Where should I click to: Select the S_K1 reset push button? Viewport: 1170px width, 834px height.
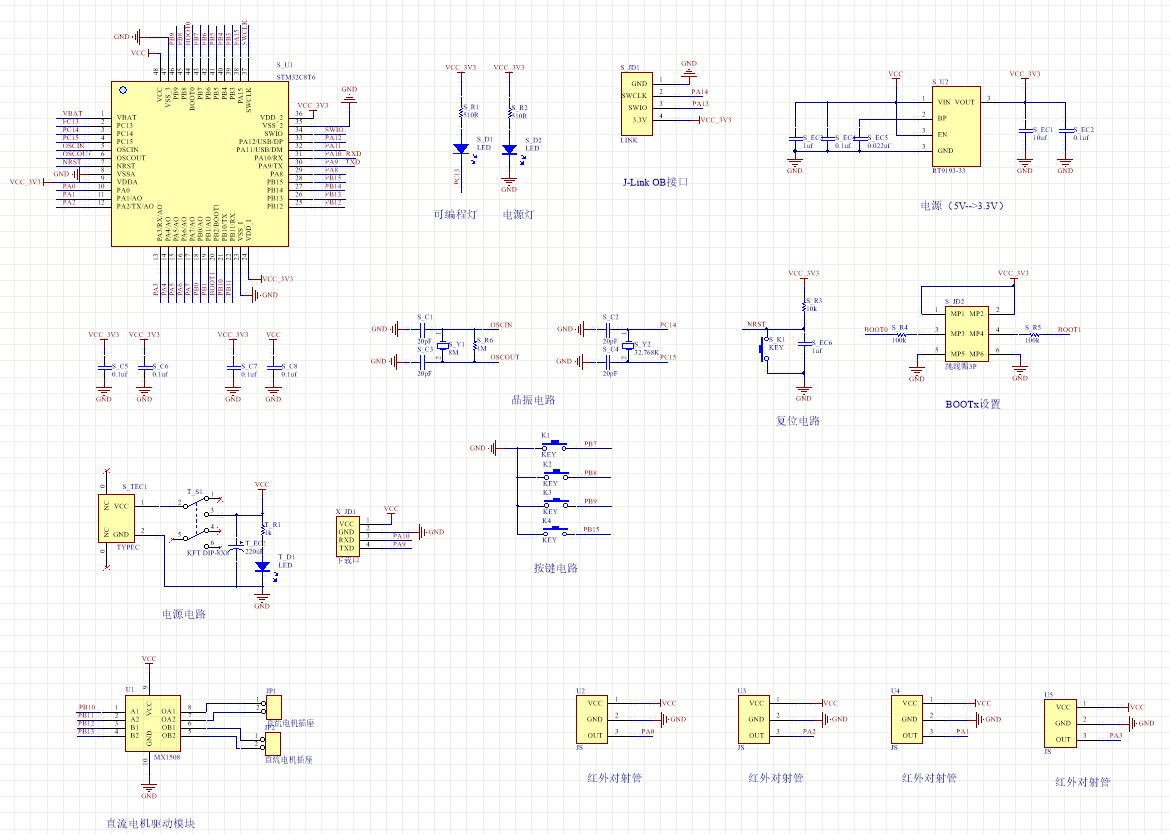(762, 349)
